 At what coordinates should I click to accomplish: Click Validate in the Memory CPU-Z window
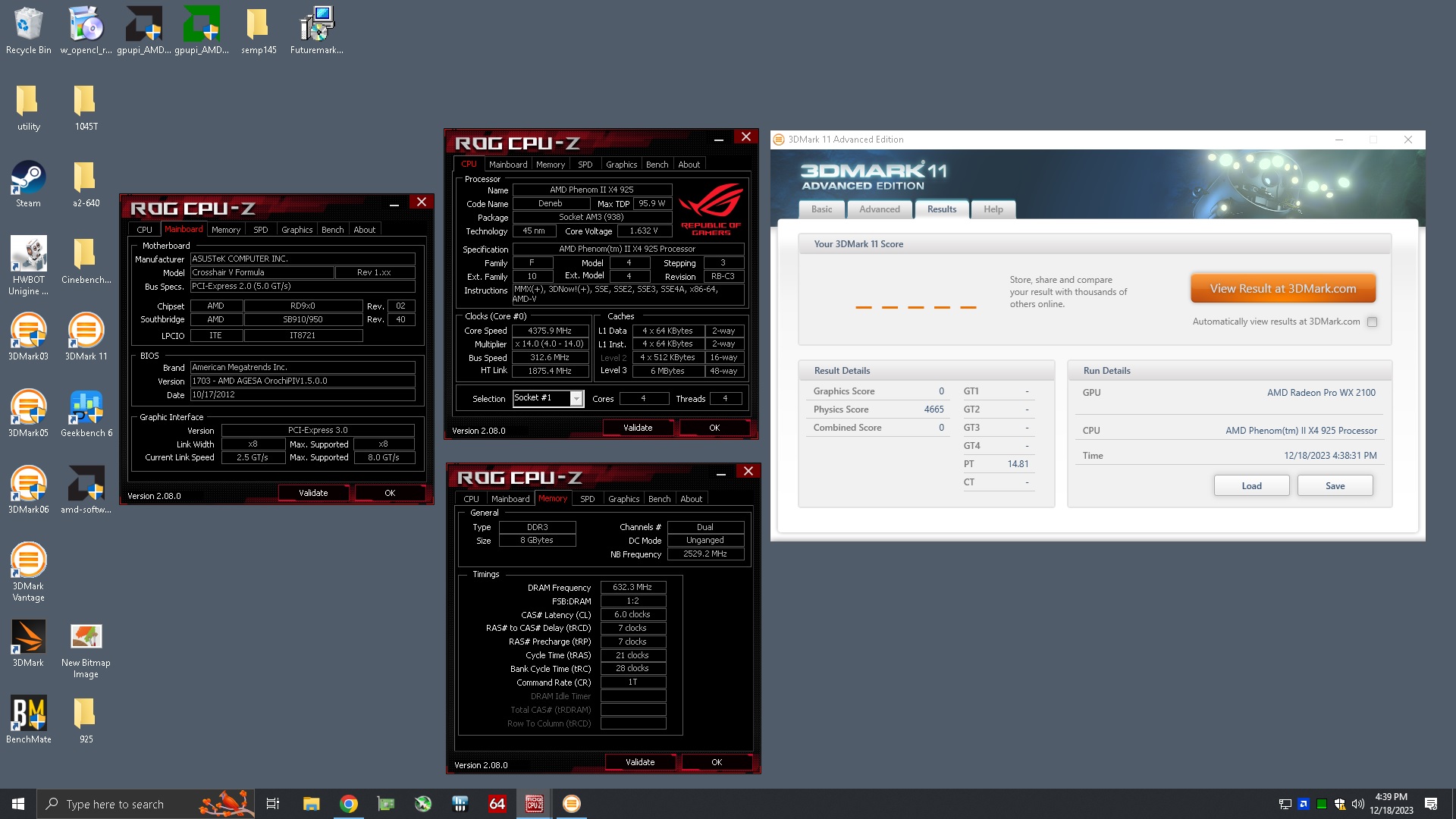640,762
